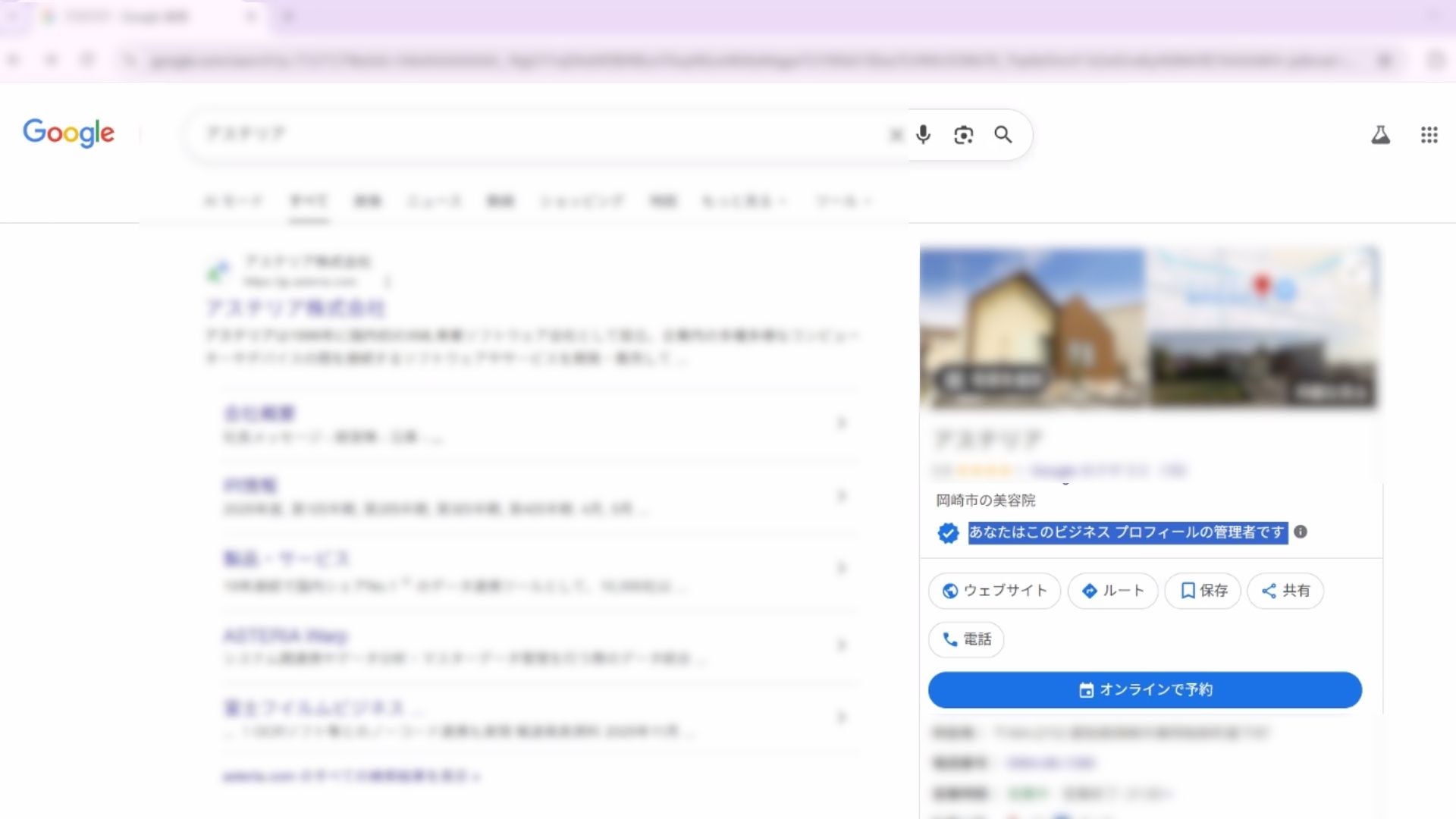Open the Google apps grid
The image size is (1456, 819).
[1429, 134]
